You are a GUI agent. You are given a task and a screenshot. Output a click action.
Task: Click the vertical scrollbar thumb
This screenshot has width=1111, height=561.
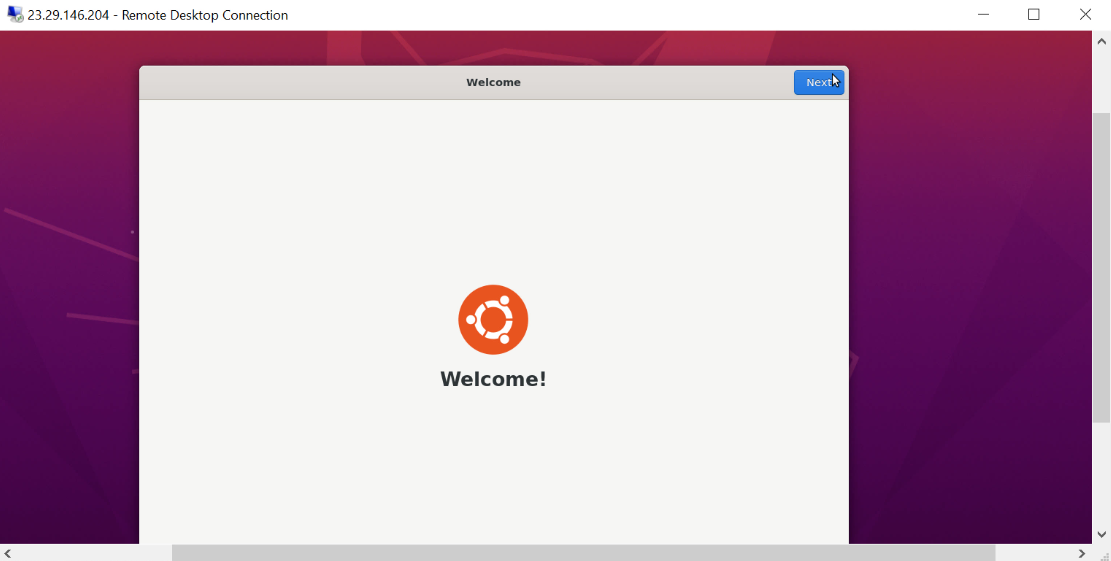[x=1102, y=268]
